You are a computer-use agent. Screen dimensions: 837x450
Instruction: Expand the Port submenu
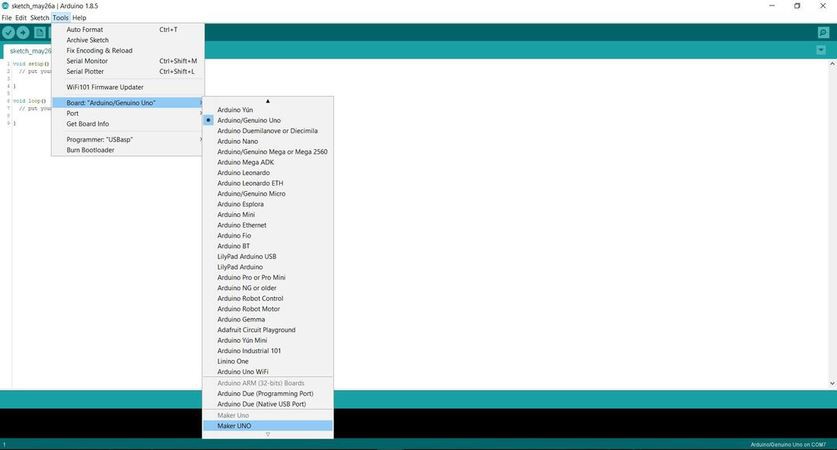(x=128, y=113)
